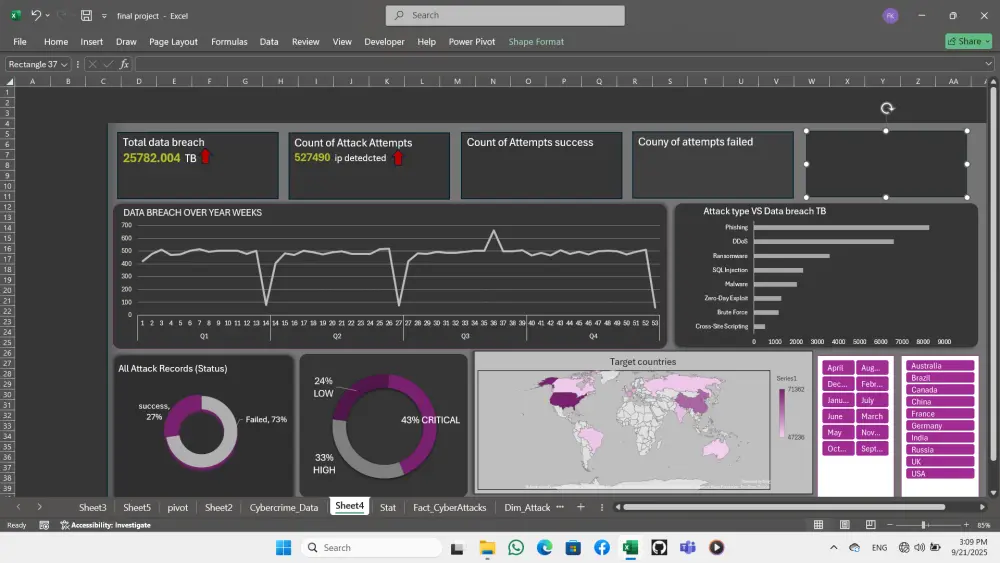Click the Share button
Screen dimensions: 1000x563
[x=968, y=41]
